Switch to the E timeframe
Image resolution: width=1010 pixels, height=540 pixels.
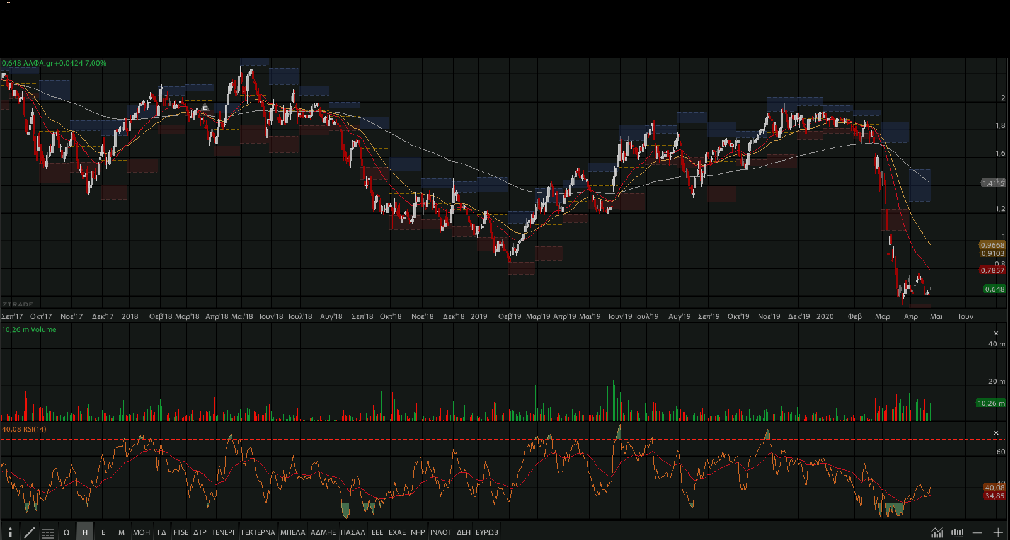(103, 532)
